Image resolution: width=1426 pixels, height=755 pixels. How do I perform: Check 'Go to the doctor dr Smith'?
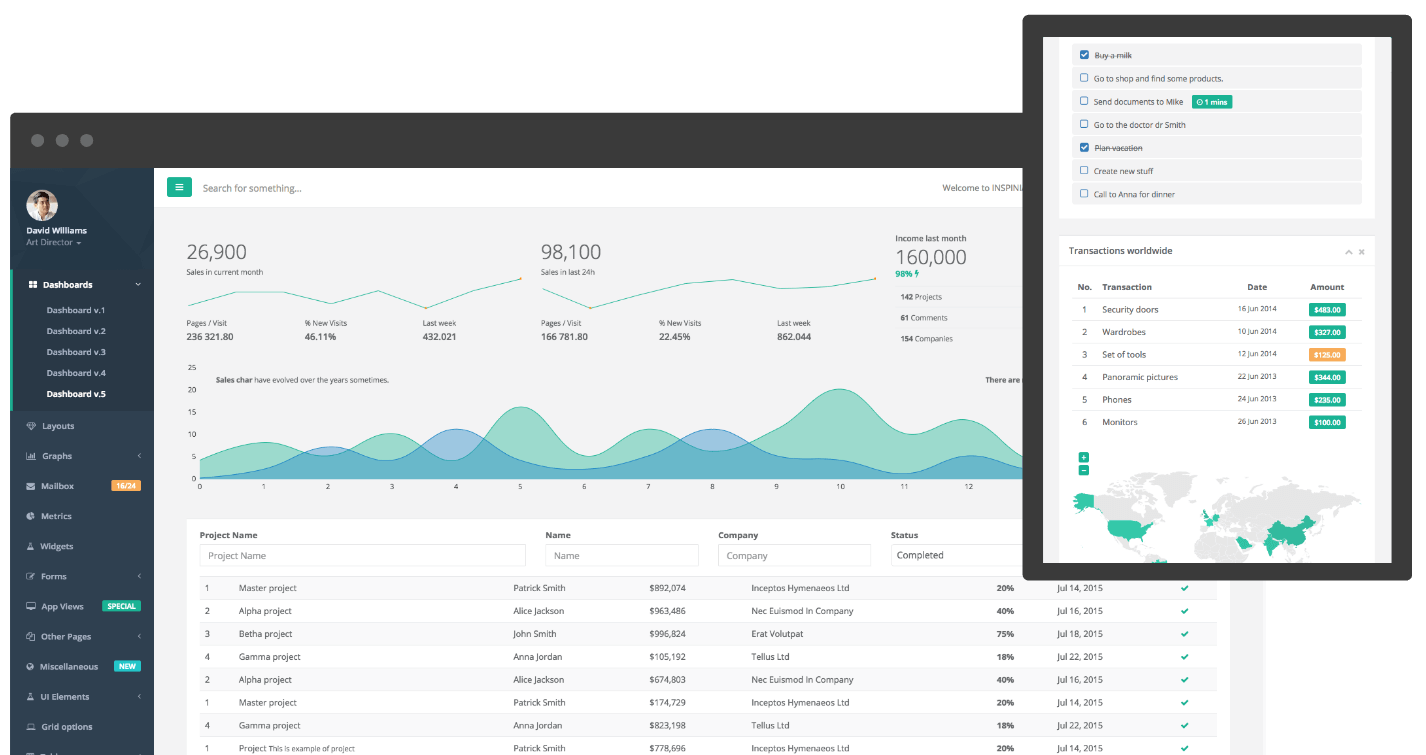tap(1084, 124)
